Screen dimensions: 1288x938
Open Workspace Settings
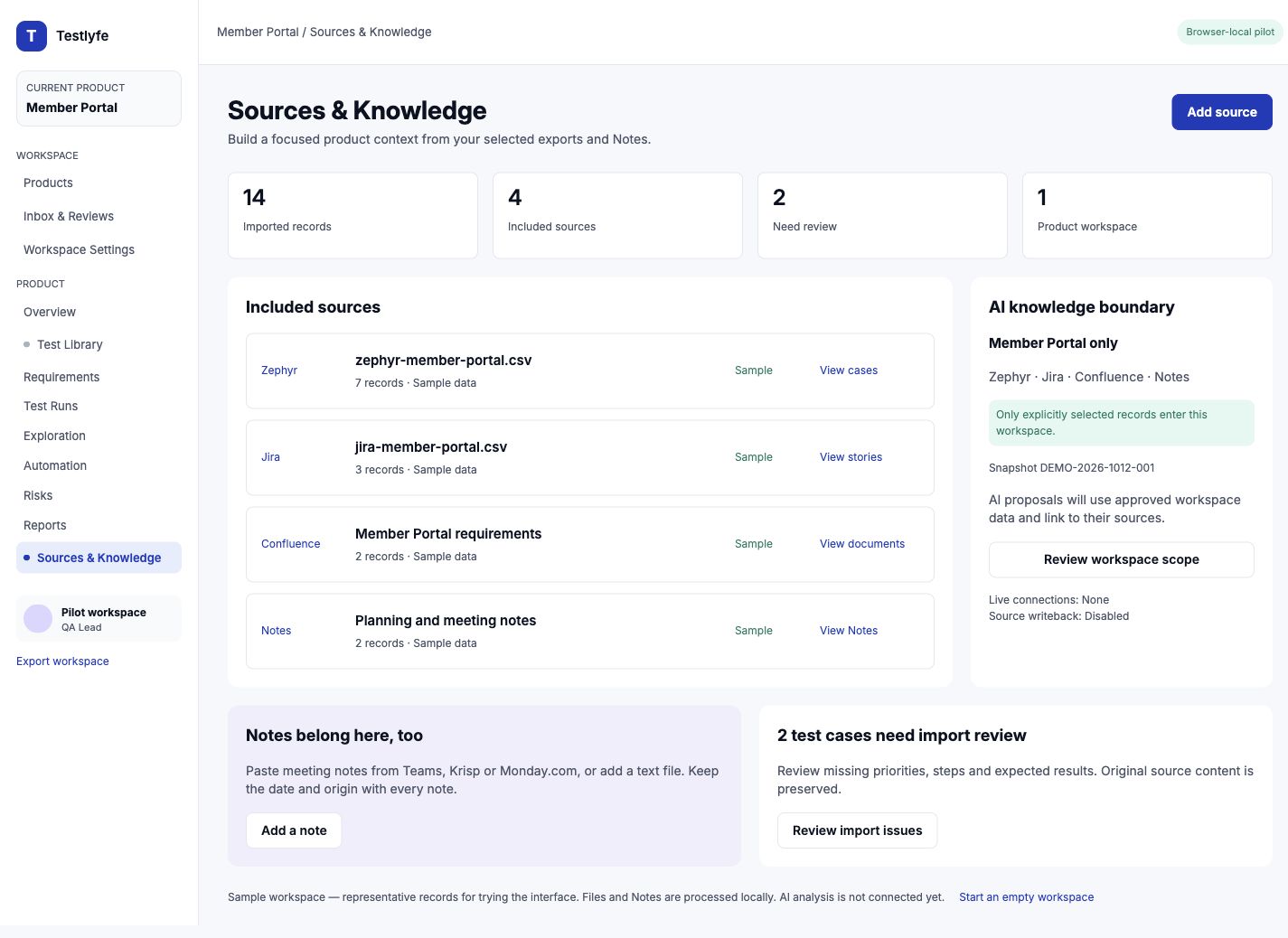[x=79, y=249]
